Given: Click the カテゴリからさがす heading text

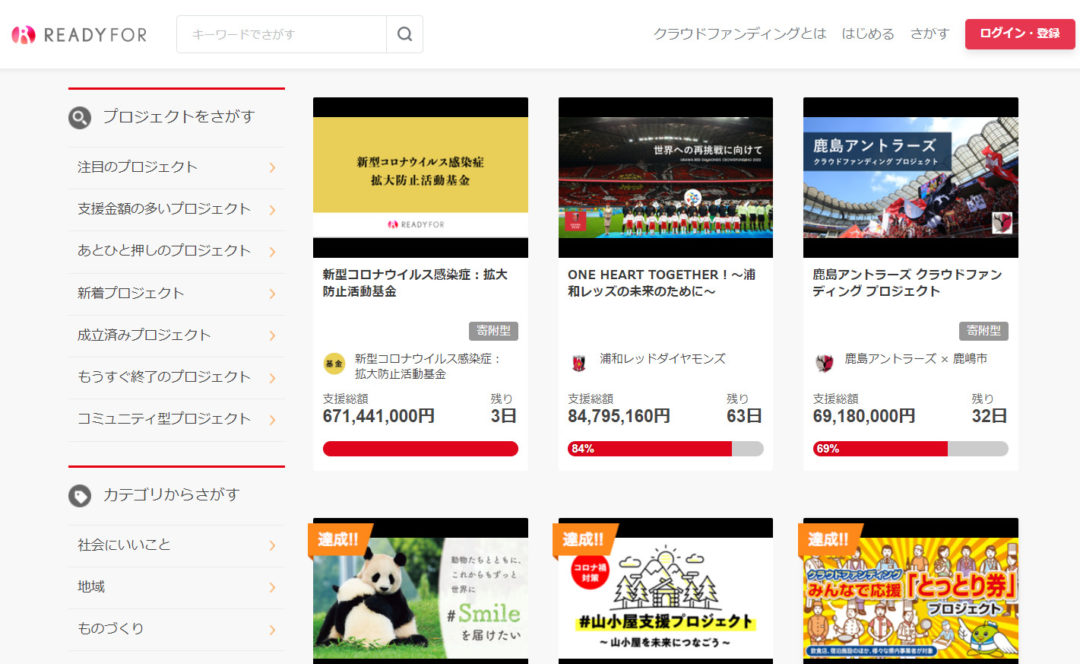Looking at the screenshot, I should [172, 495].
